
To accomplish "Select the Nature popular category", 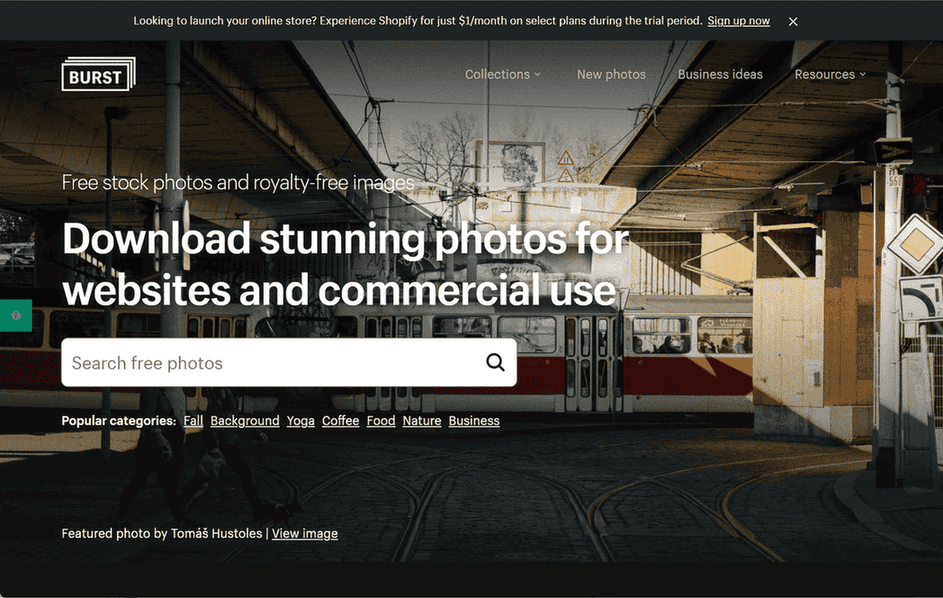I will coord(422,421).
